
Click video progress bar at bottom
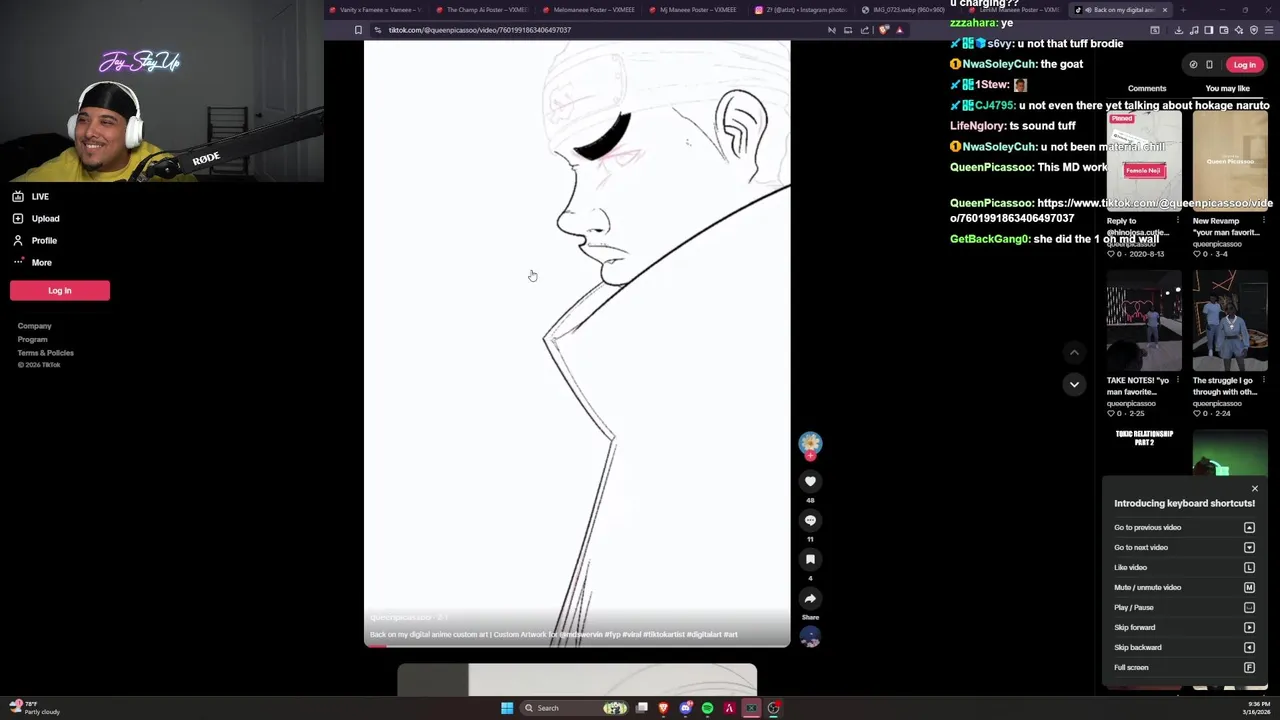pos(577,646)
